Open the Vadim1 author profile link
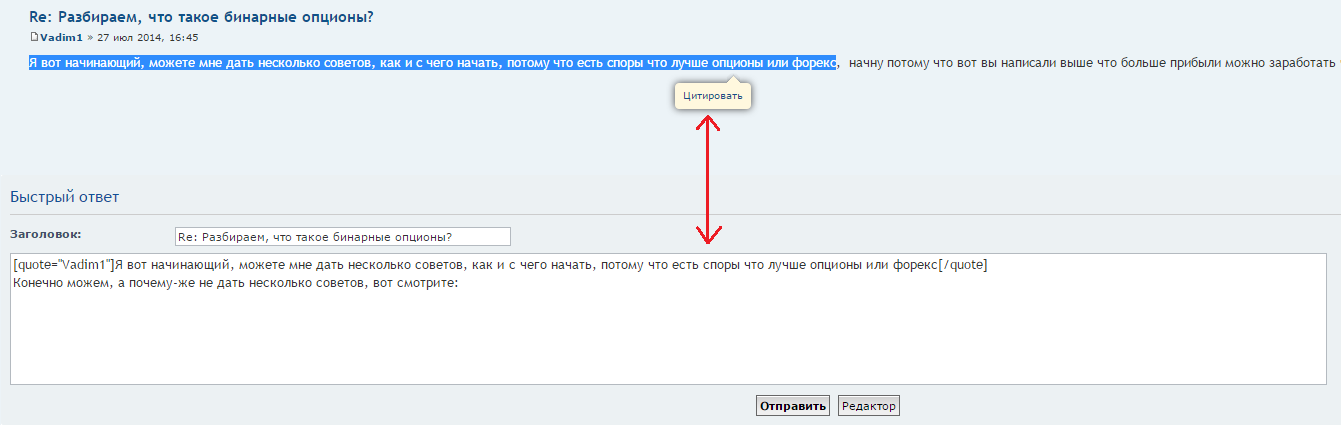Screen dimensions: 1341x425 point(61,37)
